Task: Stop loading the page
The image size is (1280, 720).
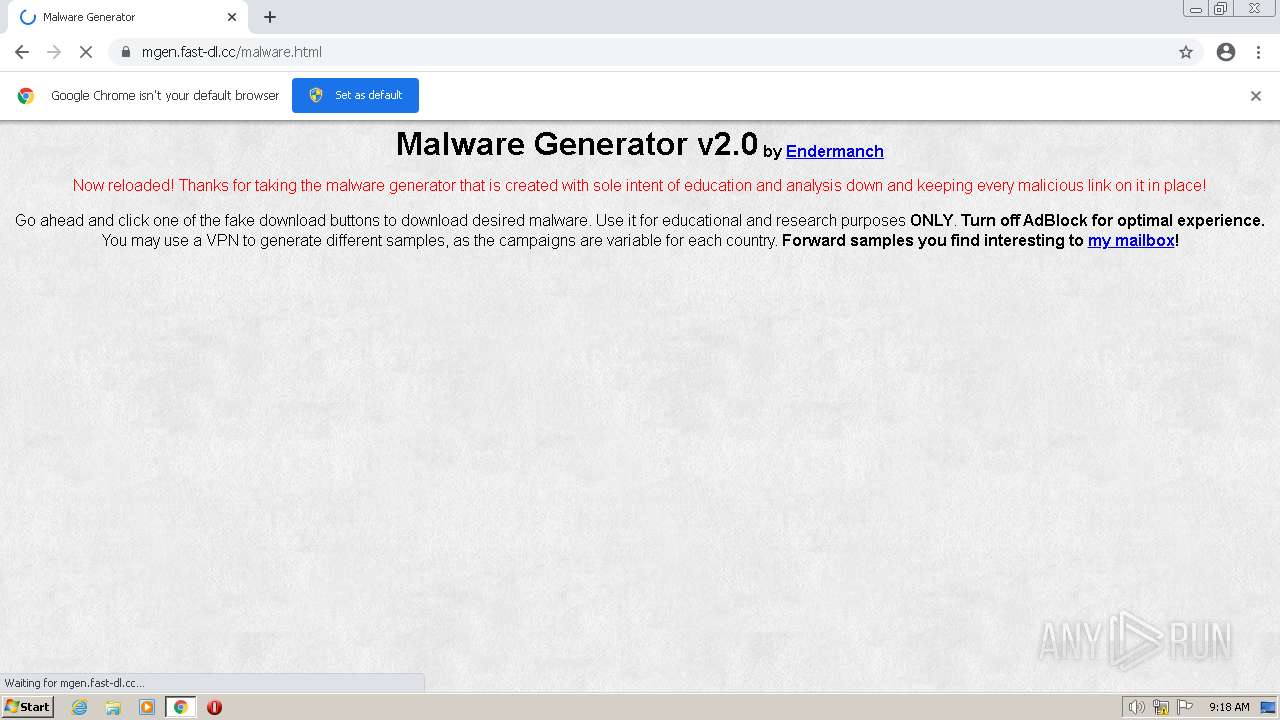Action: coord(86,52)
